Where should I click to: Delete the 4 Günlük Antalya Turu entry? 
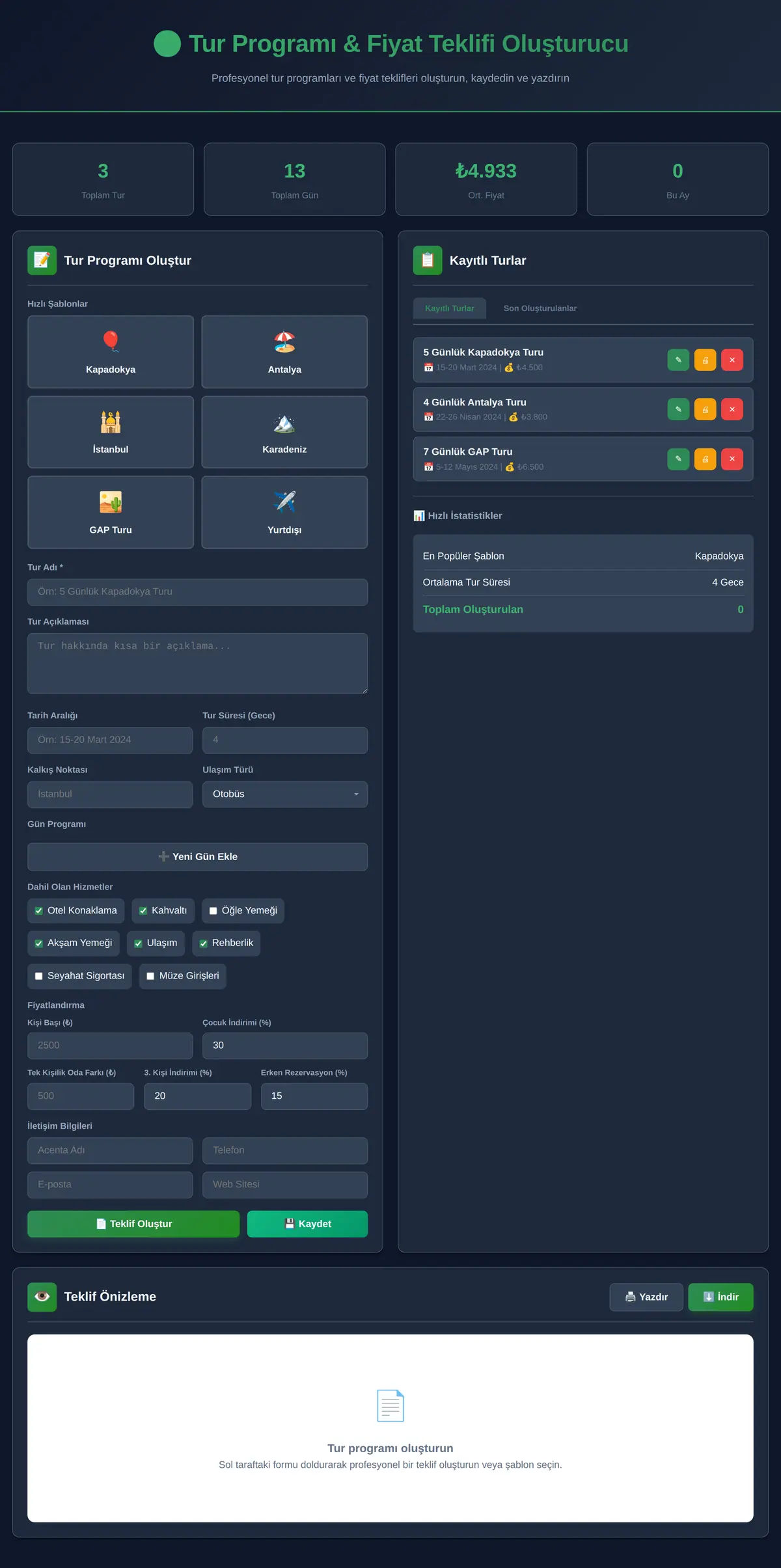(732, 409)
